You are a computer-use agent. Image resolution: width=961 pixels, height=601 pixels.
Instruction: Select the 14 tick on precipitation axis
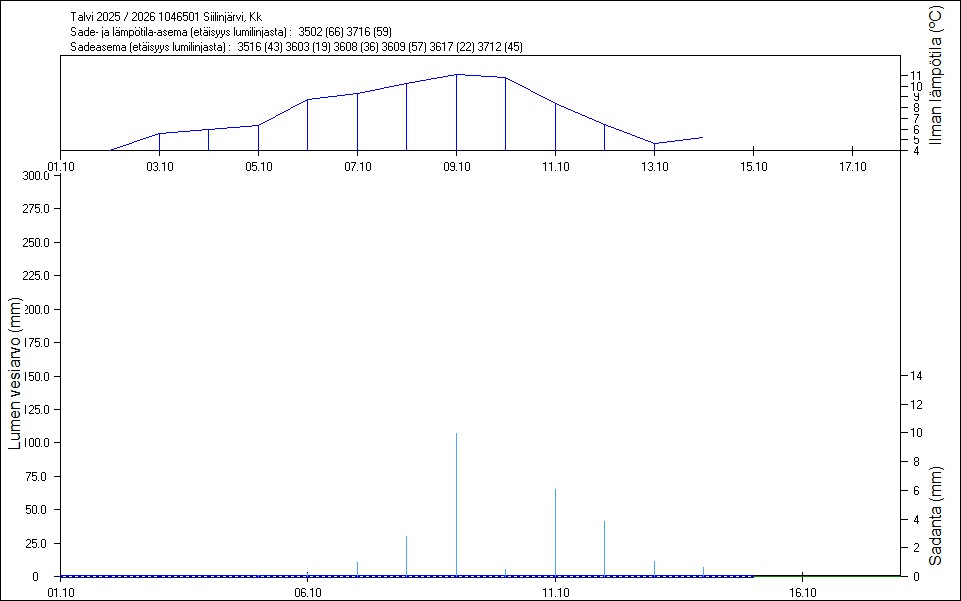point(917,375)
